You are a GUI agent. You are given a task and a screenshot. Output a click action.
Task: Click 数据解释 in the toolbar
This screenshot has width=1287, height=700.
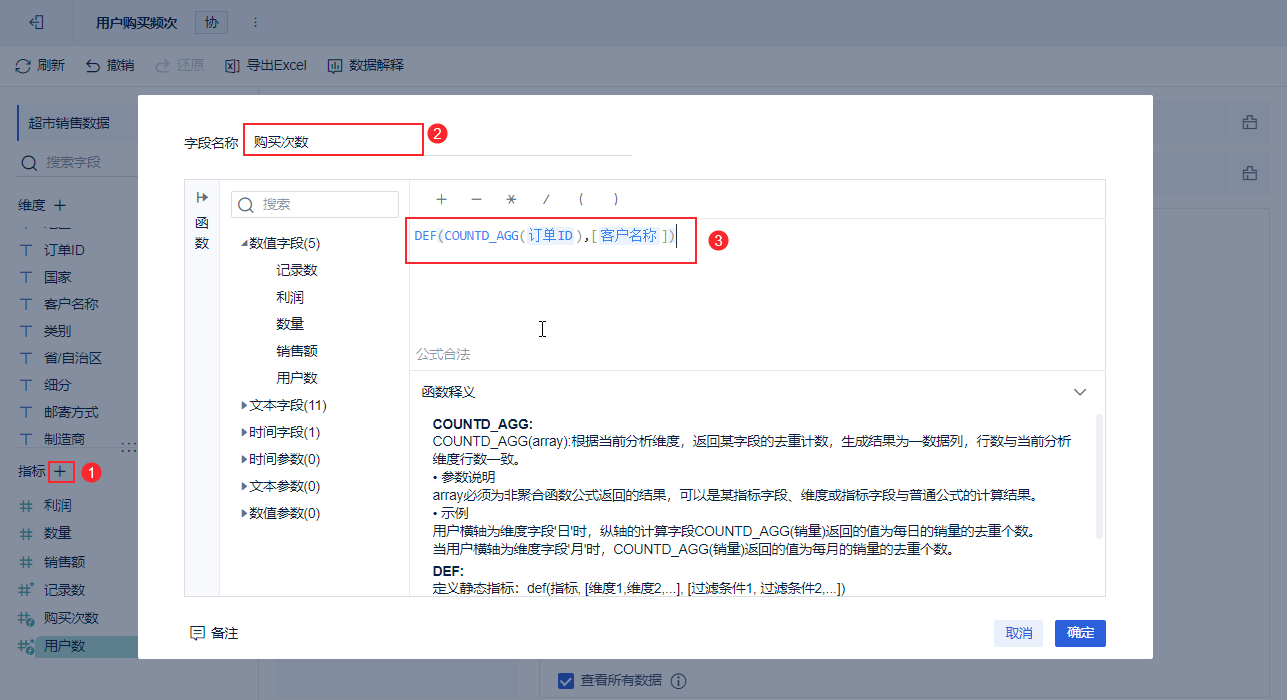click(x=366, y=65)
